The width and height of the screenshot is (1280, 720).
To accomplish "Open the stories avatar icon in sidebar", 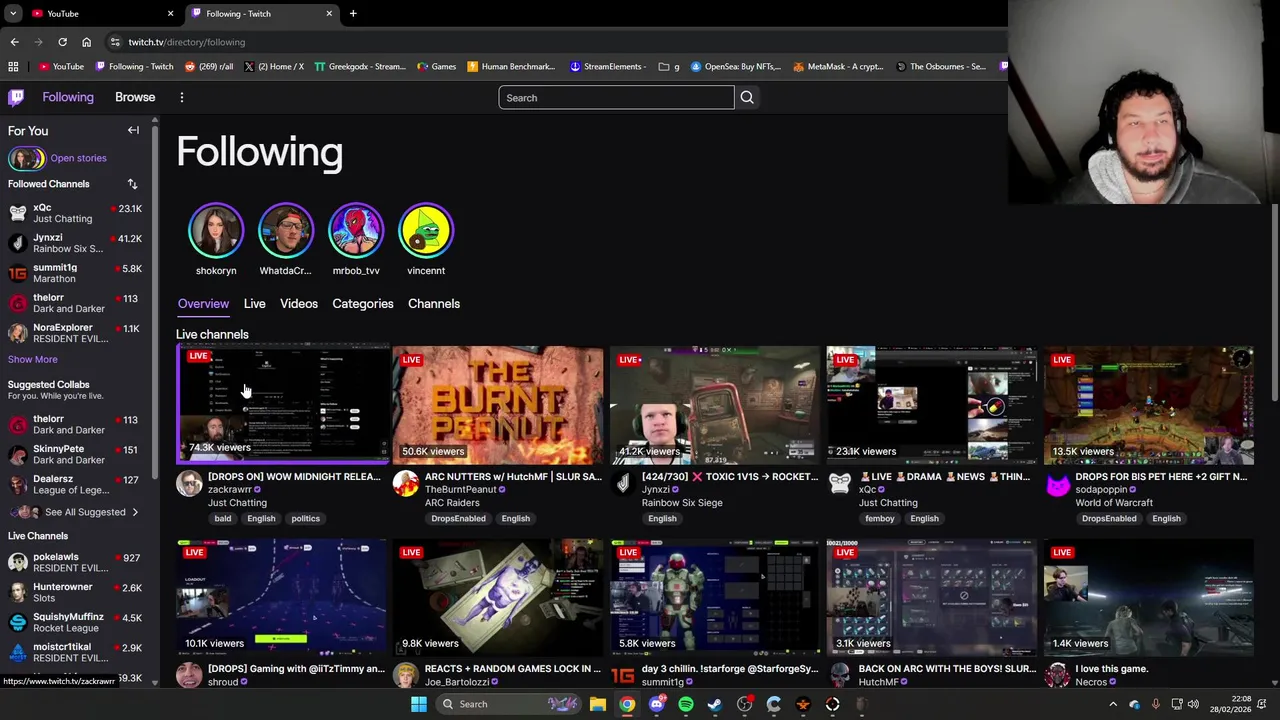I will click(x=27, y=158).
